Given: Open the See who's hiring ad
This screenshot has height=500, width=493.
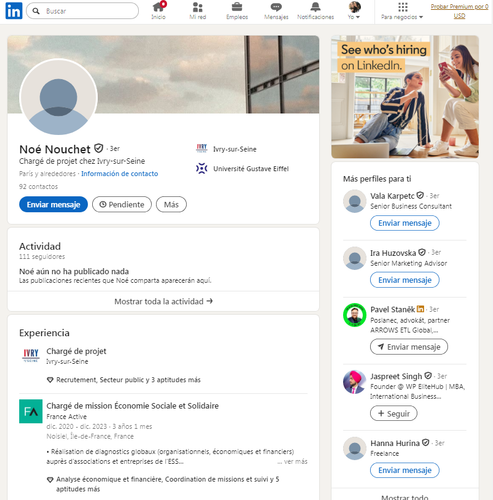Looking at the screenshot, I should coord(405,97).
